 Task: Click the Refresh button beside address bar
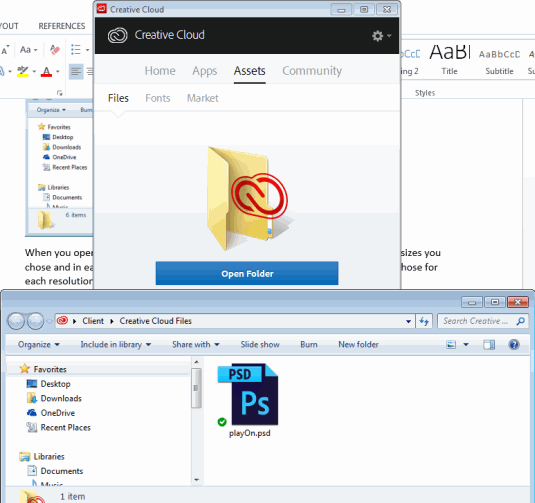pos(424,321)
